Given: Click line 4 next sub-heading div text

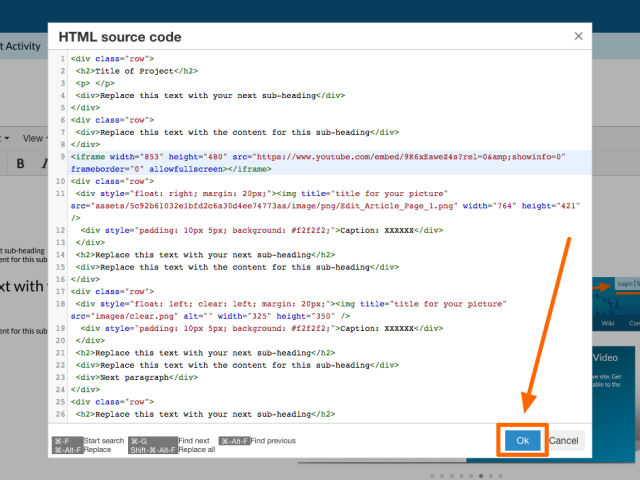Looking at the screenshot, I should [210, 96].
